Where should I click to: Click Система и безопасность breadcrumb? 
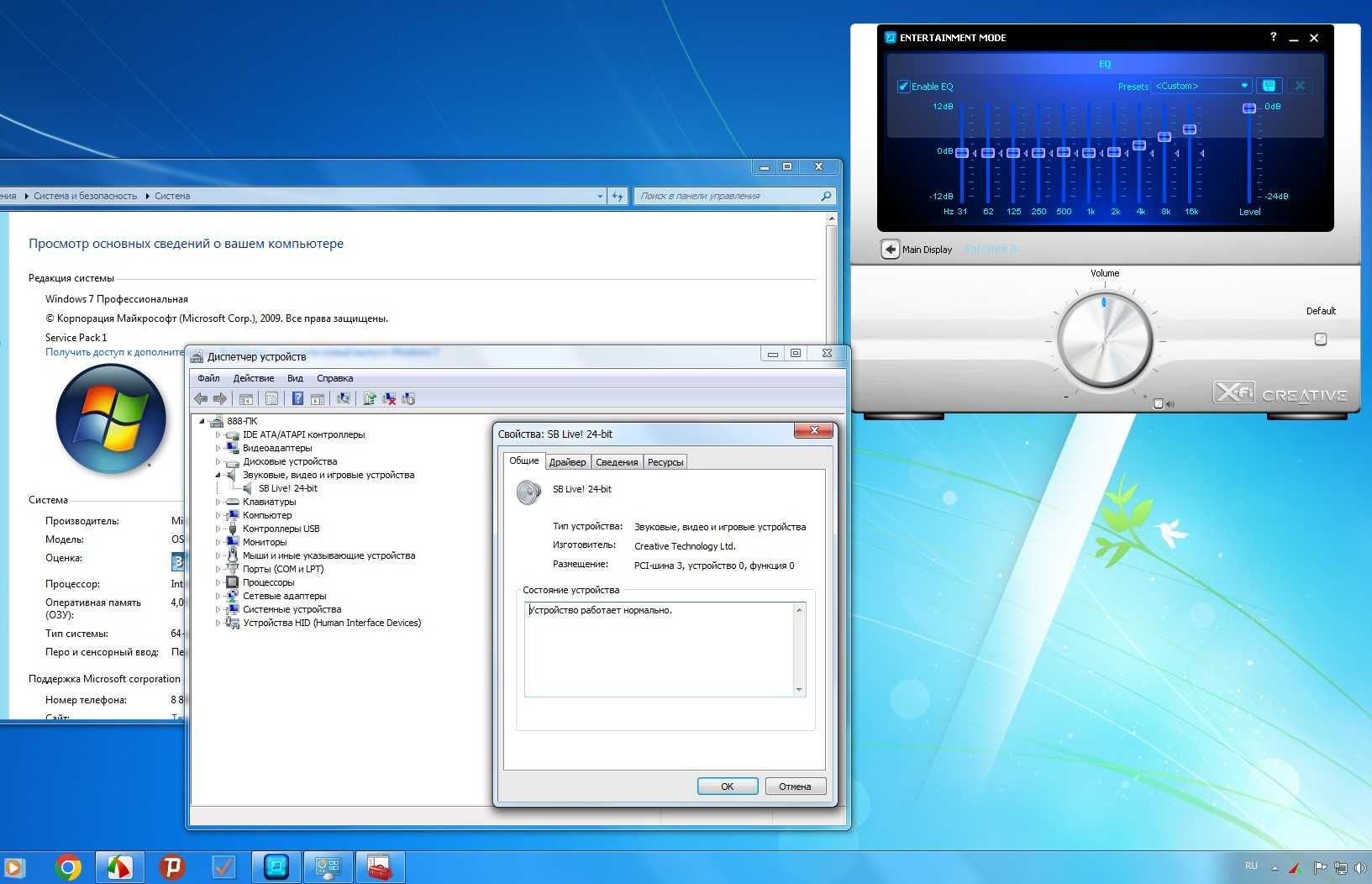coord(85,196)
